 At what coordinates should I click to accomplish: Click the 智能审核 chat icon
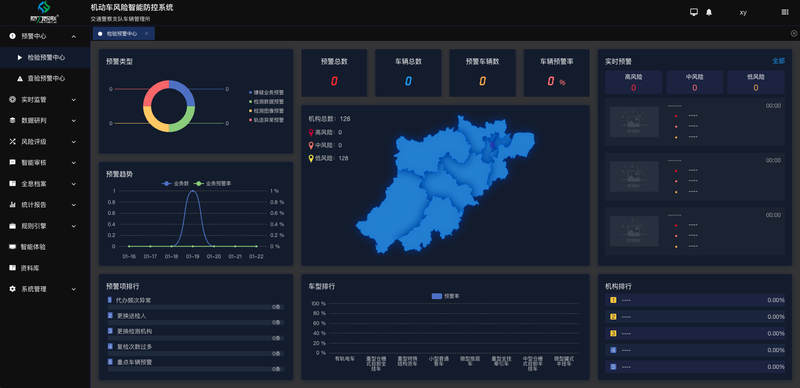12,162
